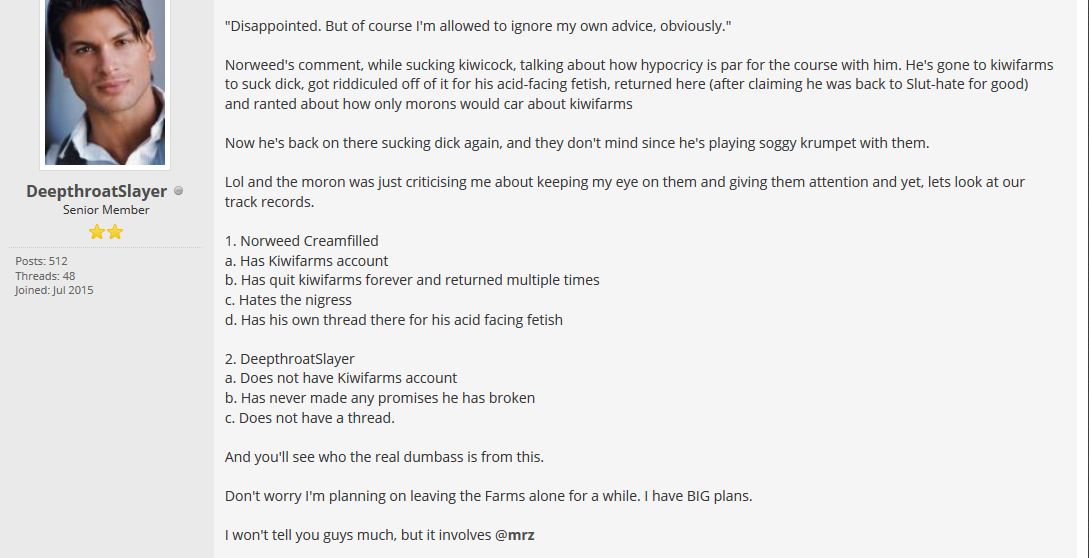Click the "a. Does not have Kiwifarms account" line
The height and width of the screenshot is (558, 1089).
click(341, 378)
